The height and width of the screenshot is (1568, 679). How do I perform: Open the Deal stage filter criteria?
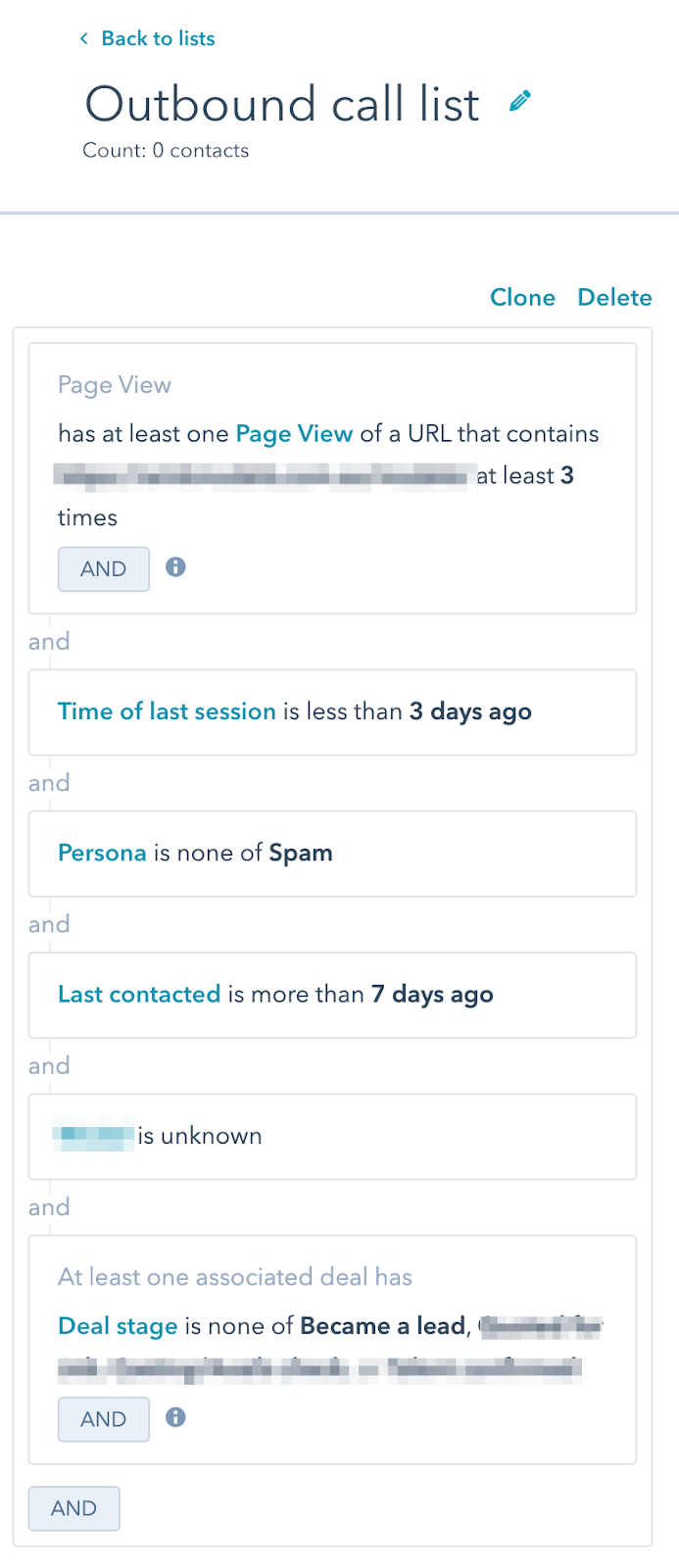click(x=117, y=1325)
